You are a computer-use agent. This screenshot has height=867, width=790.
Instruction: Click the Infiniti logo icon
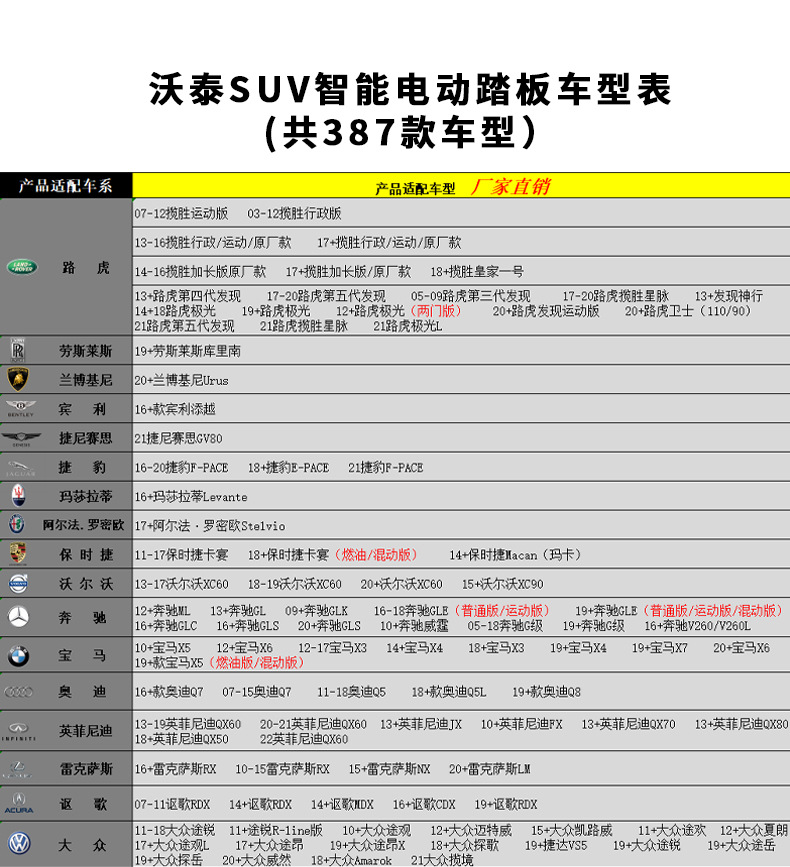click(x=19, y=731)
